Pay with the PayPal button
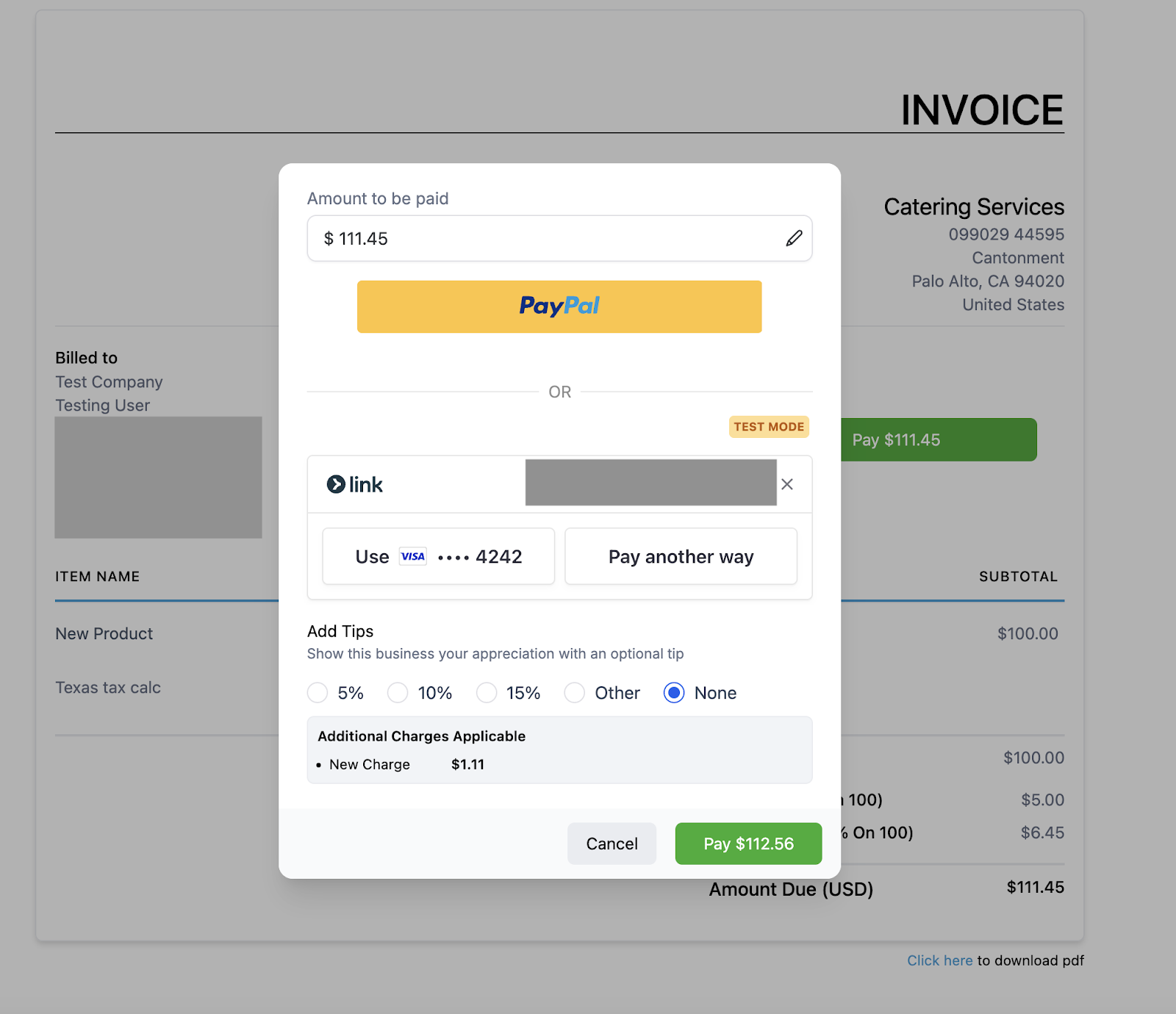 (x=559, y=306)
